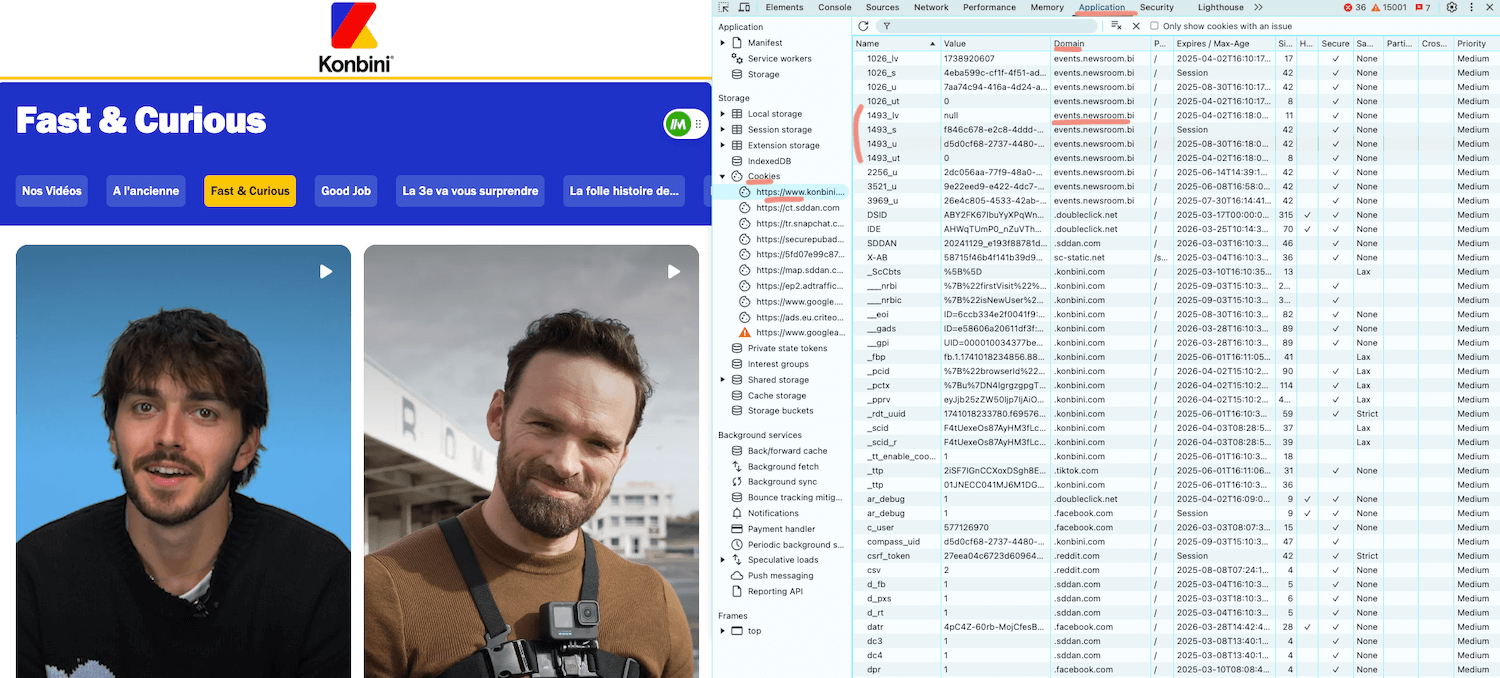Expand the Local storage tree node

(723, 114)
